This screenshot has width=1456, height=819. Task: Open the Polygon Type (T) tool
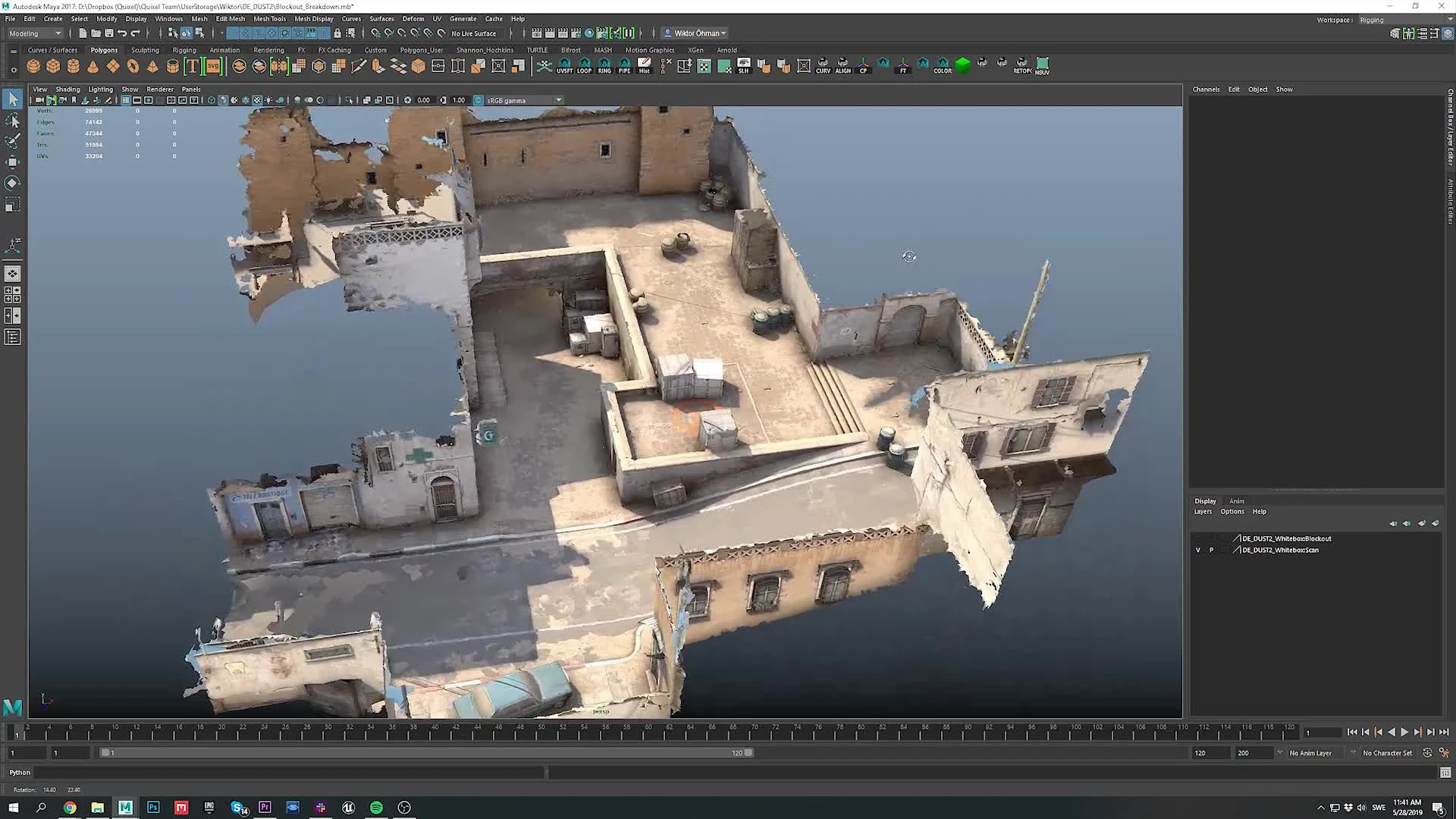(193, 67)
